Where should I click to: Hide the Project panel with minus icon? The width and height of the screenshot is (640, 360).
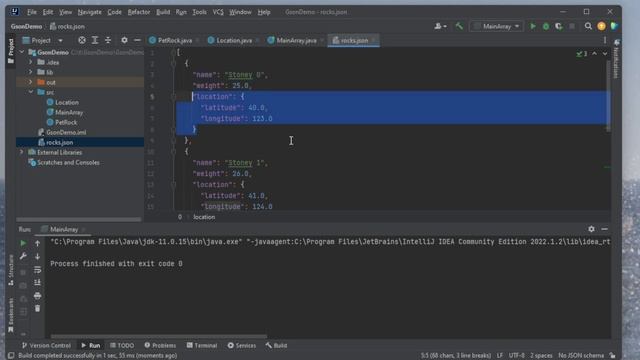(137, 40)
